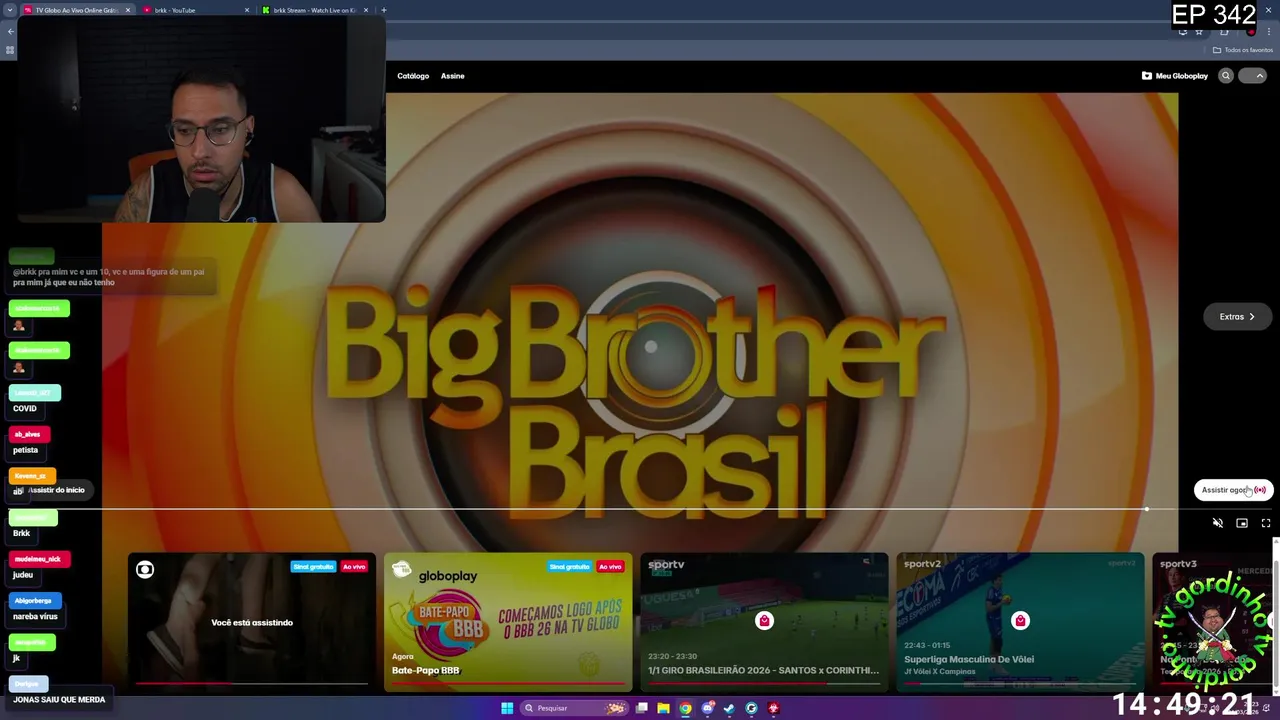1280x720 pixels.
Task: Close the brkk - YouTube tab
Action: [247, 10]
